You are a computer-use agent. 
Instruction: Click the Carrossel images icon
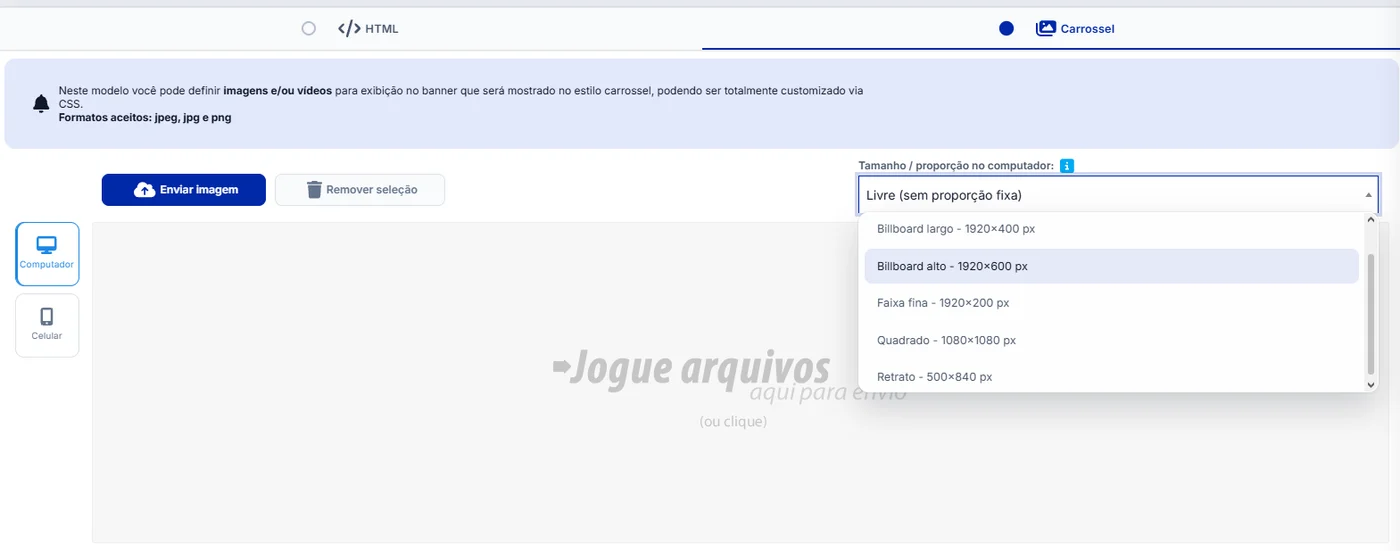coord(1046,28)
